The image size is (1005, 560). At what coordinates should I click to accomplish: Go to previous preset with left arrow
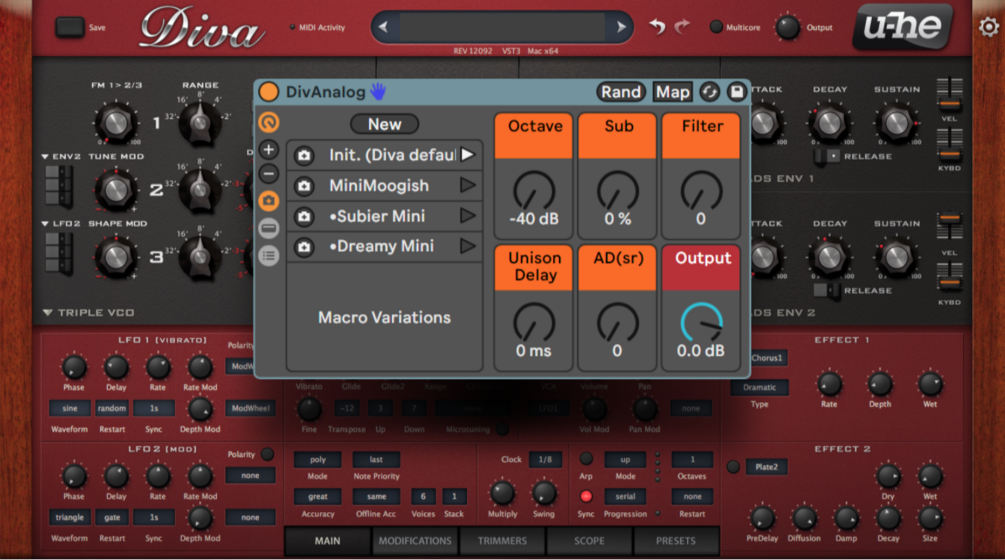click(x=383, y=27)
